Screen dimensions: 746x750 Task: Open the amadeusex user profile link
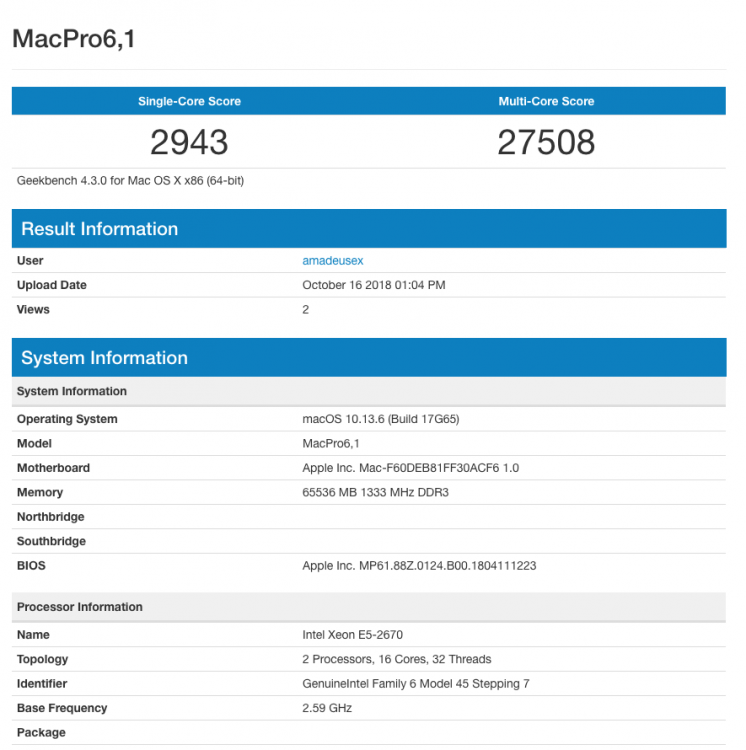(x=332, y=261)
